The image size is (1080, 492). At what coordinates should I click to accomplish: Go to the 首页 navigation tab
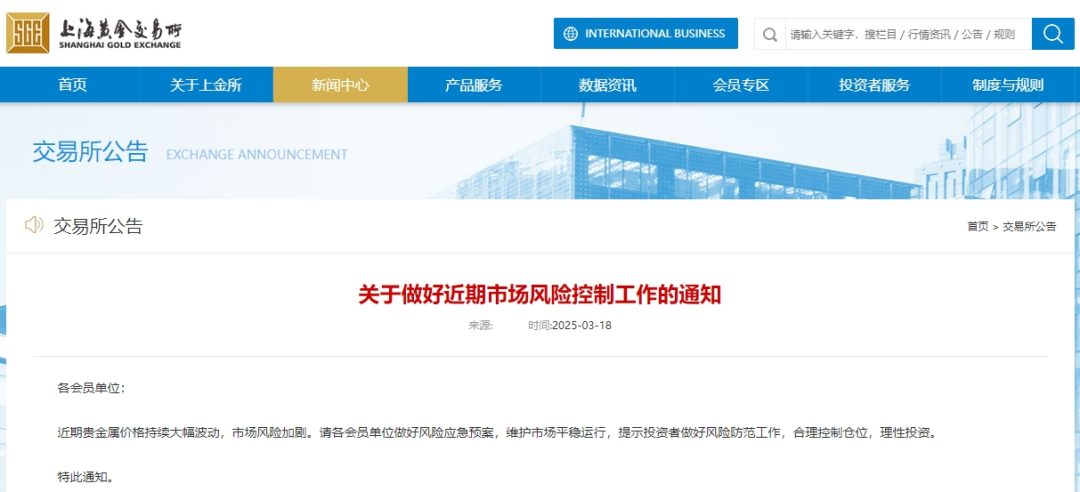click(x=72, y=85)
